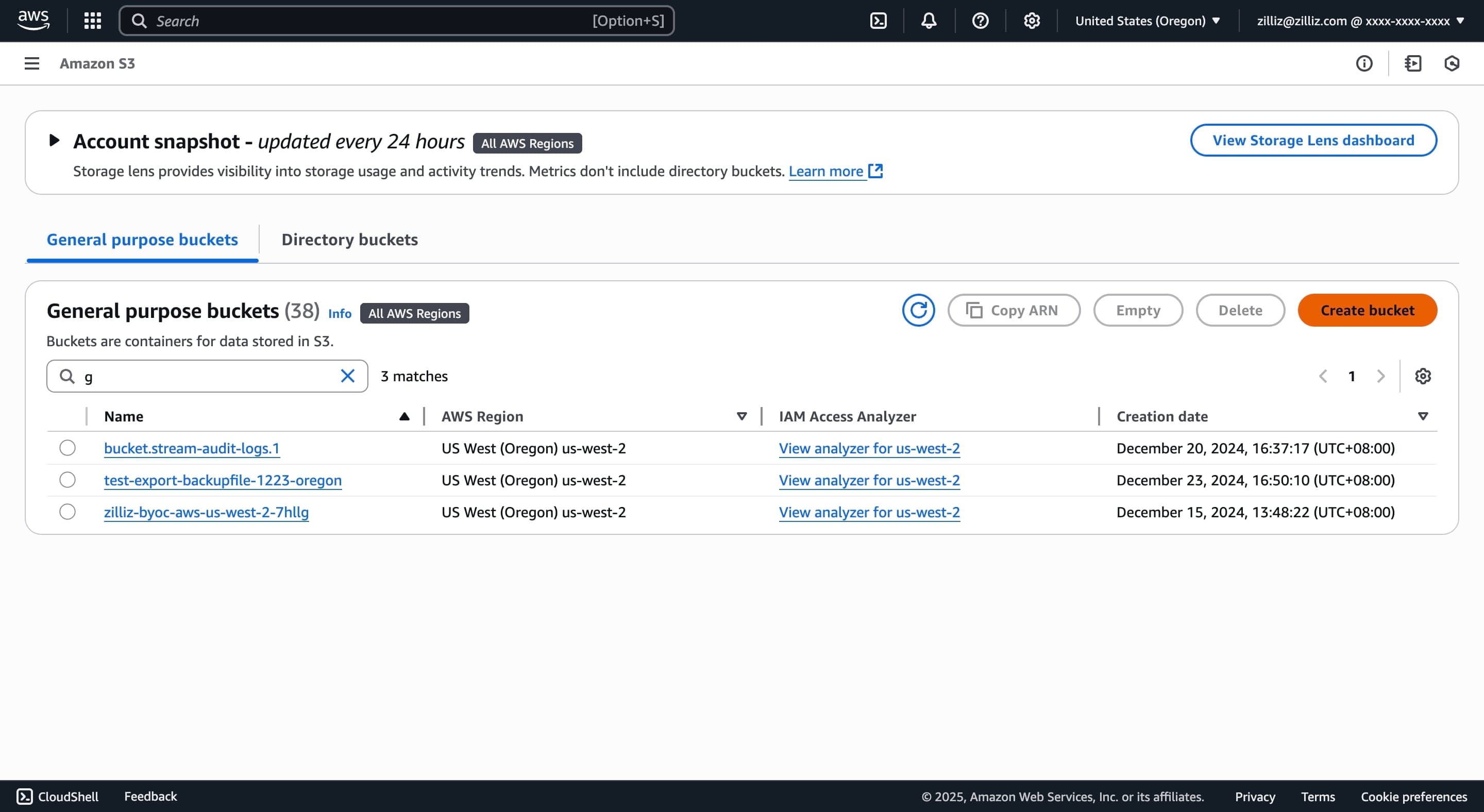Click the '3 matches' result count

pos(414,376)
